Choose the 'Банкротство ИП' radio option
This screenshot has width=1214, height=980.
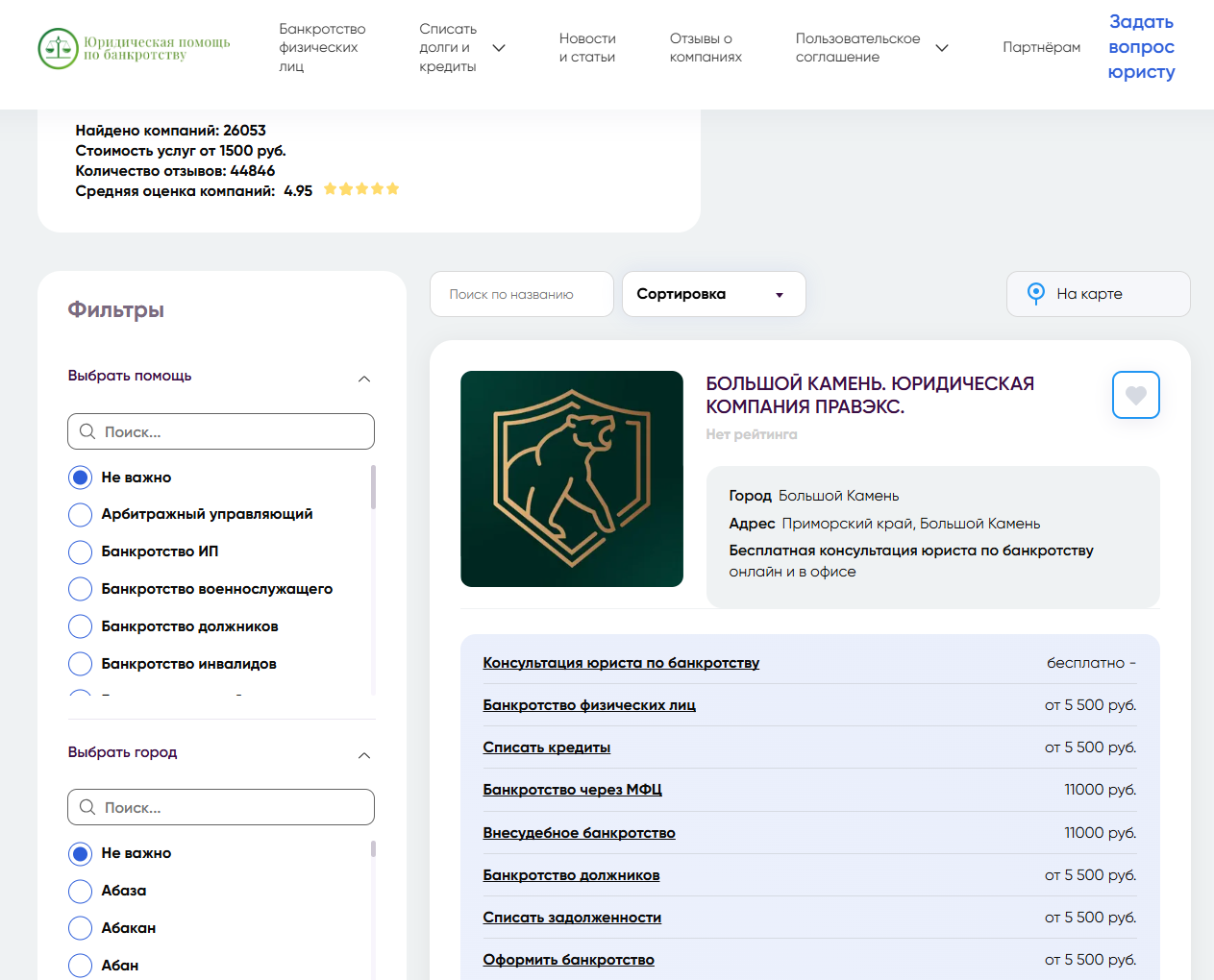[x=81, y=552]
